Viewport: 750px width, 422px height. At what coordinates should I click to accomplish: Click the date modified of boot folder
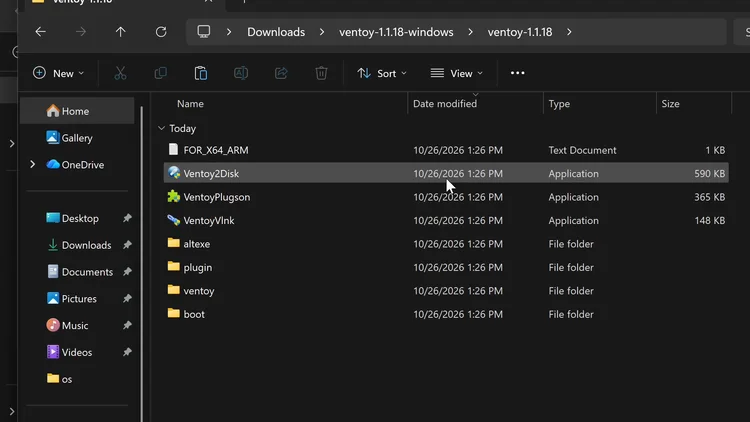tap(458, 314)
